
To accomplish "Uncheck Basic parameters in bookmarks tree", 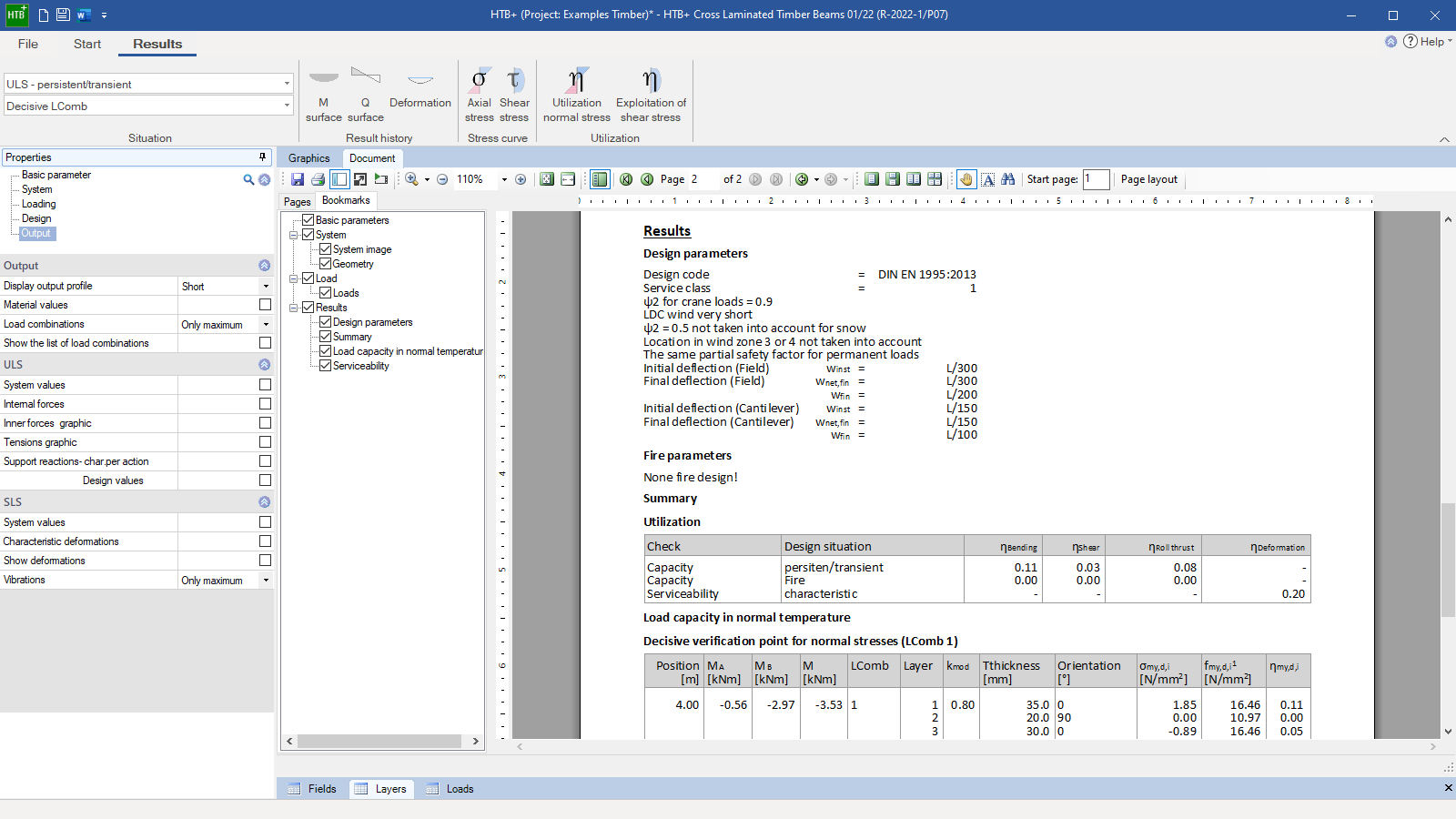I will pos(308,220).
